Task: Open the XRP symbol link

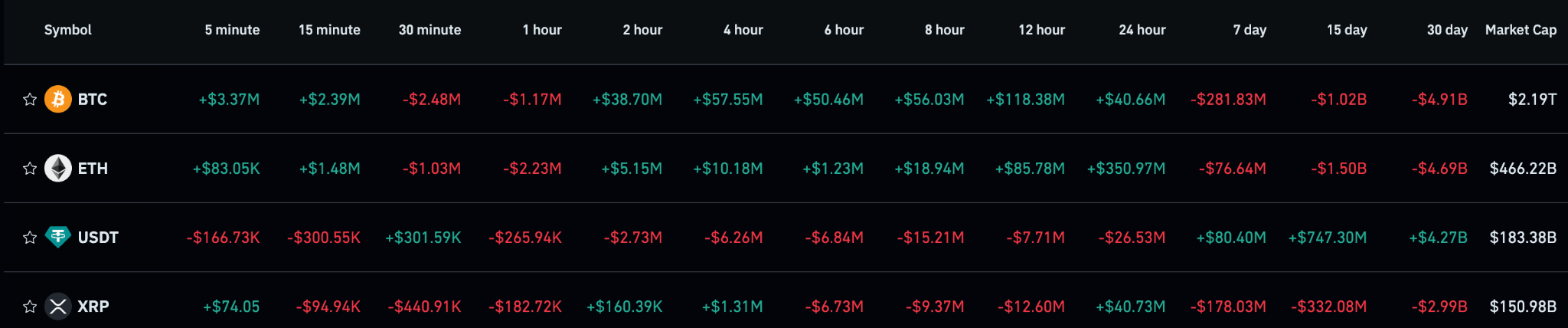Action: [x=93, y=307]
